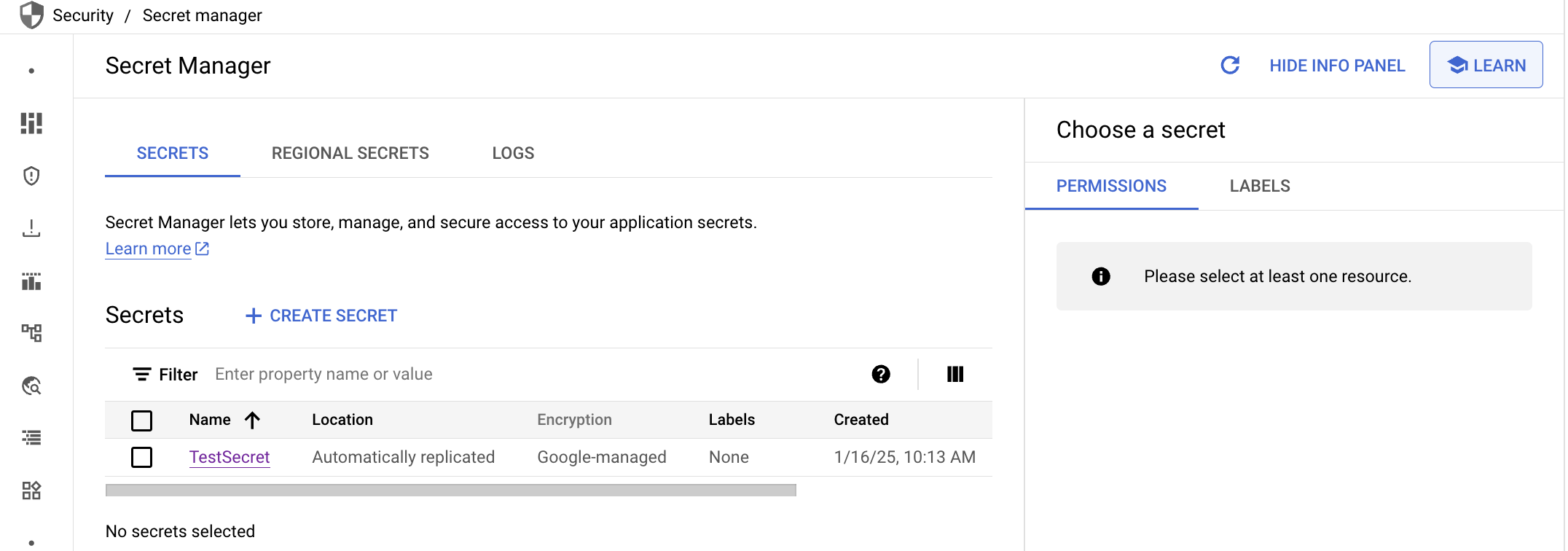
Task: Open the column display options selector
Action: click(x=955, y=375)
